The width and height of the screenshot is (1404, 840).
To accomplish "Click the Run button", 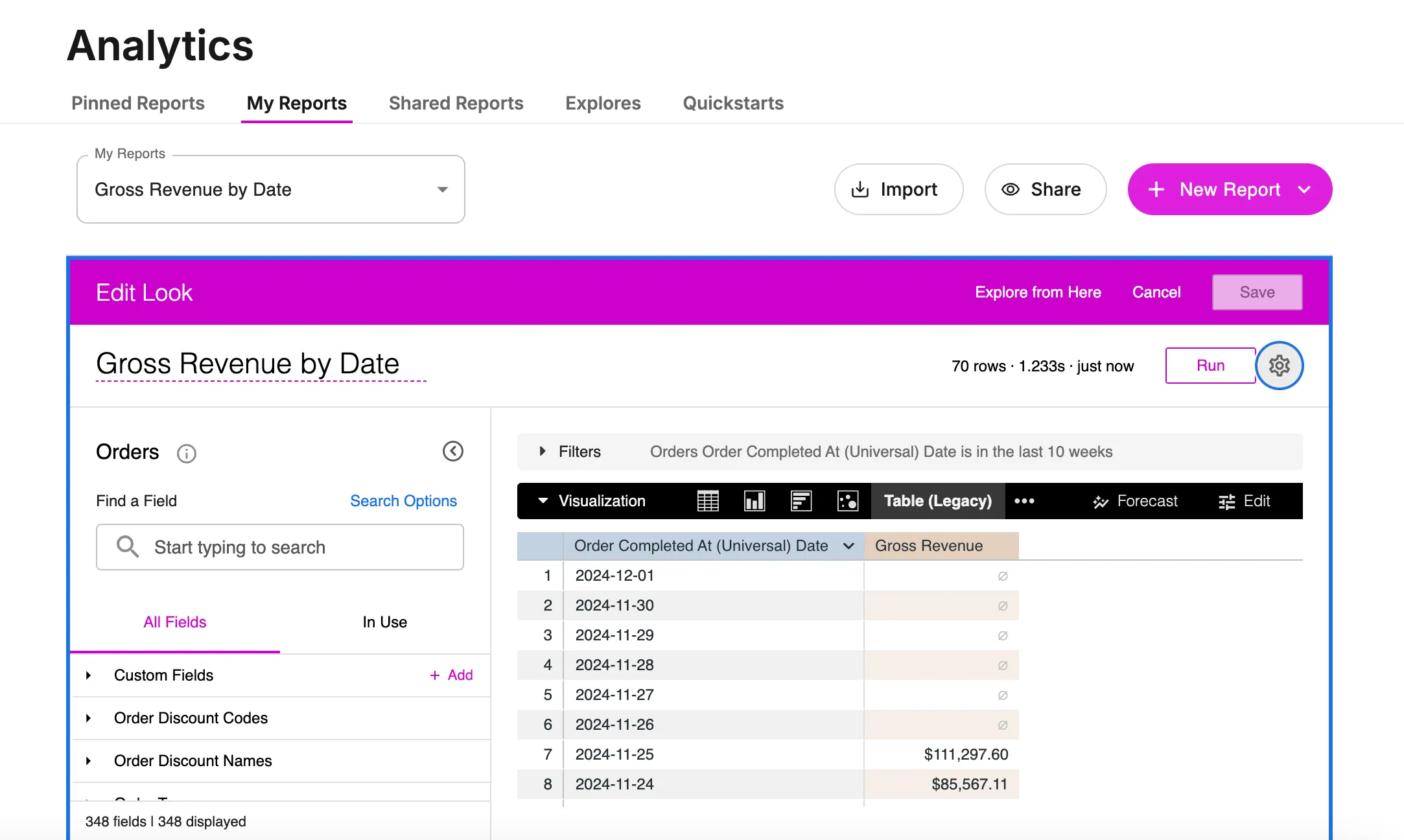I will pos(1210,366).
